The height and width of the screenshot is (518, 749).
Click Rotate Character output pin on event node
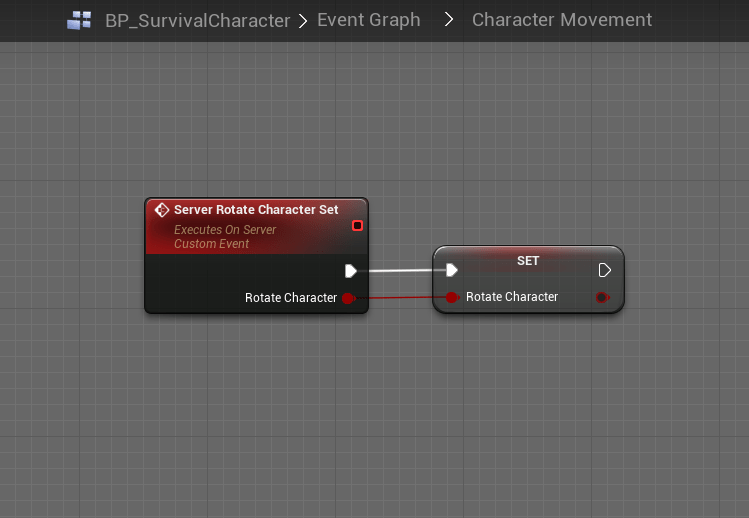click(x=348, y=298)
